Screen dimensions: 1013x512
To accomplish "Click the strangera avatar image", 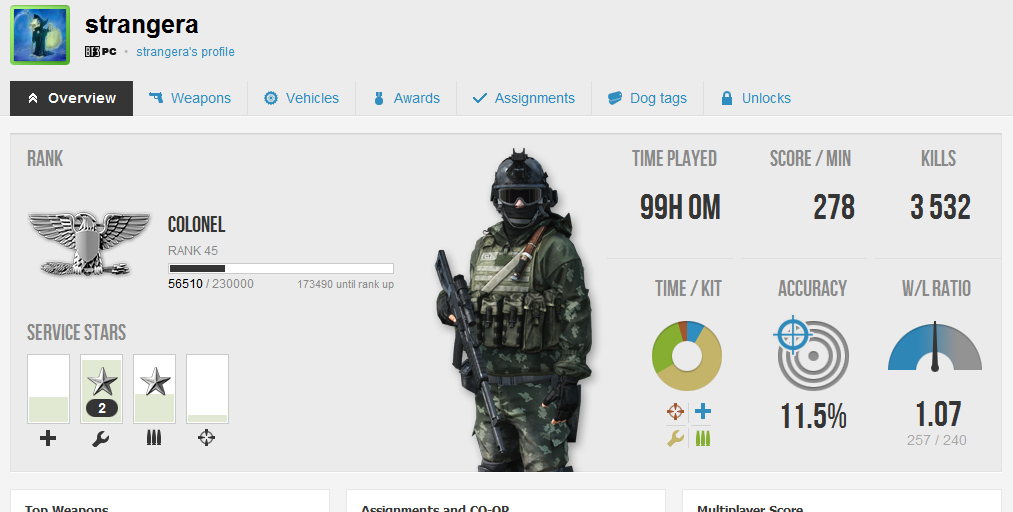I will (x=40, y=35).
